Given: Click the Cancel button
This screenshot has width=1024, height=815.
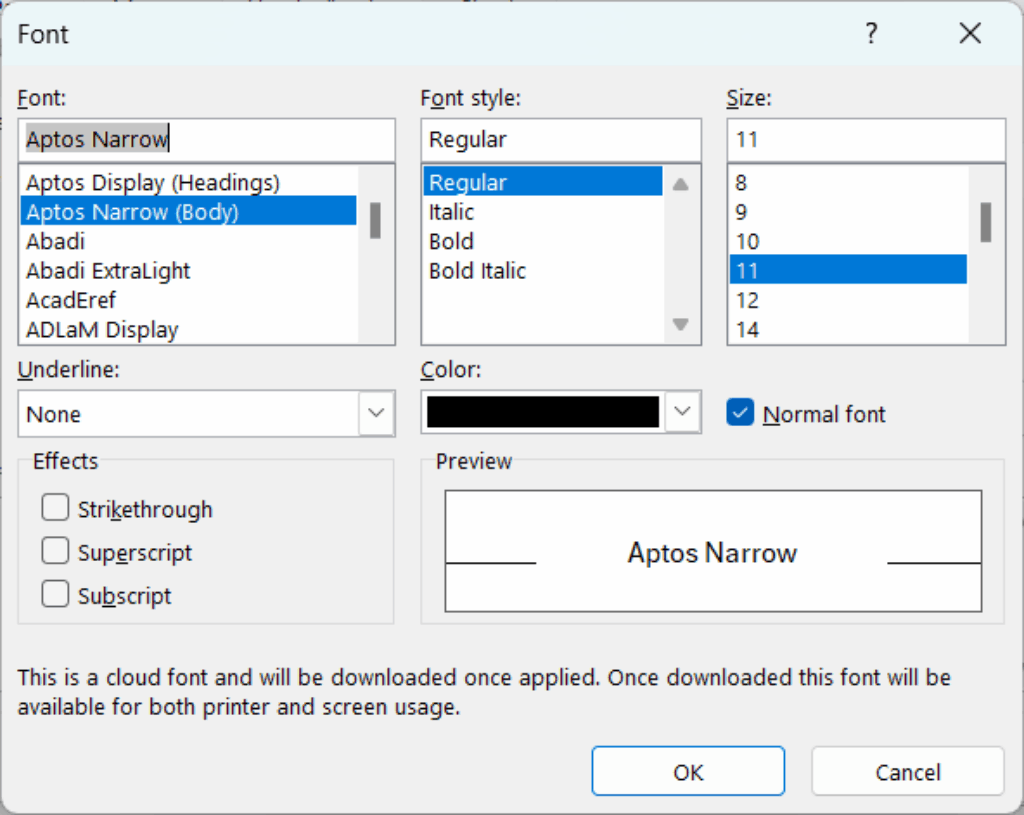Looking at the screenshot, I should (x=907, y=771).
